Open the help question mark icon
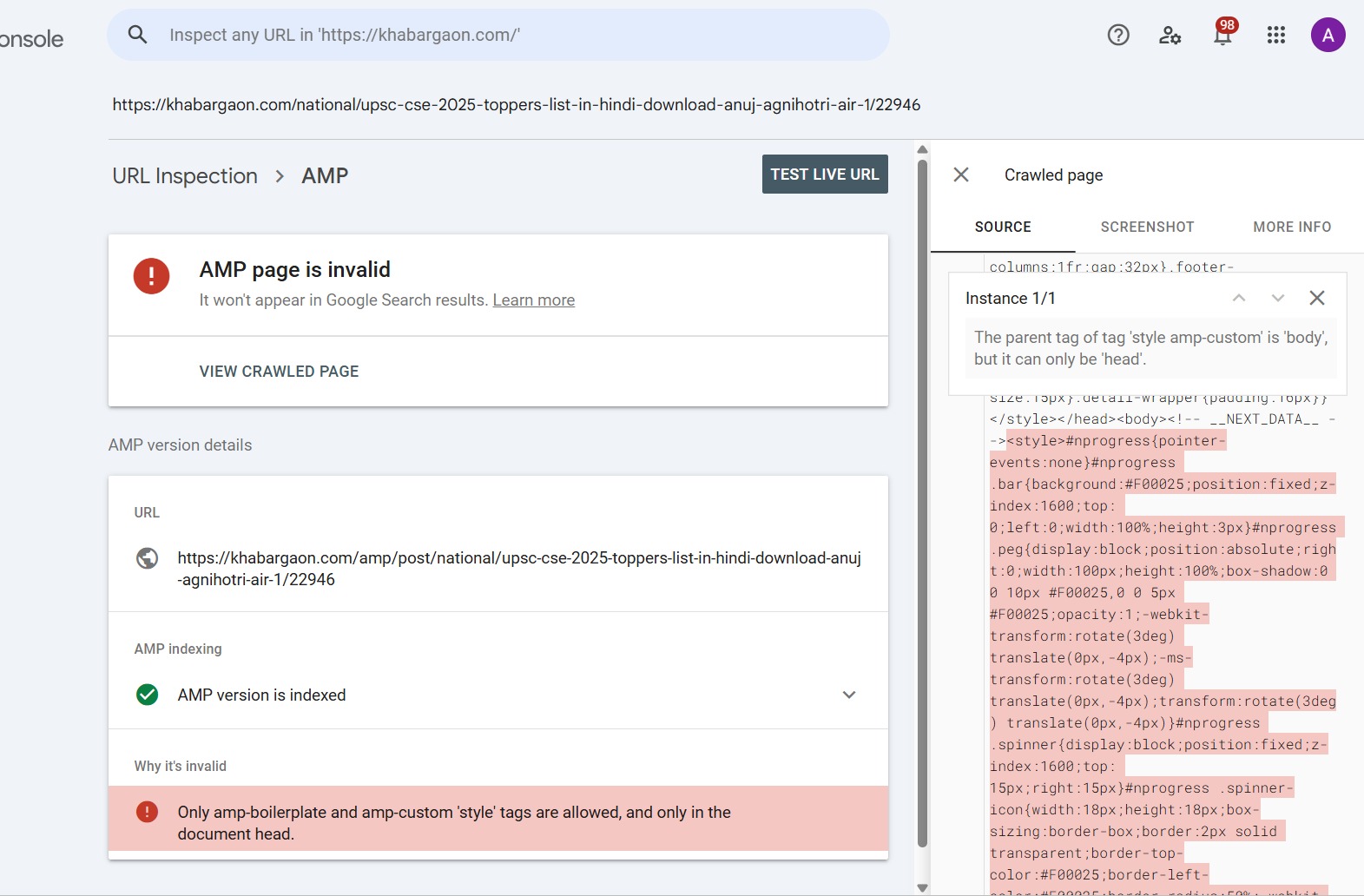Screen dimensions: 1364x896 1118,35
